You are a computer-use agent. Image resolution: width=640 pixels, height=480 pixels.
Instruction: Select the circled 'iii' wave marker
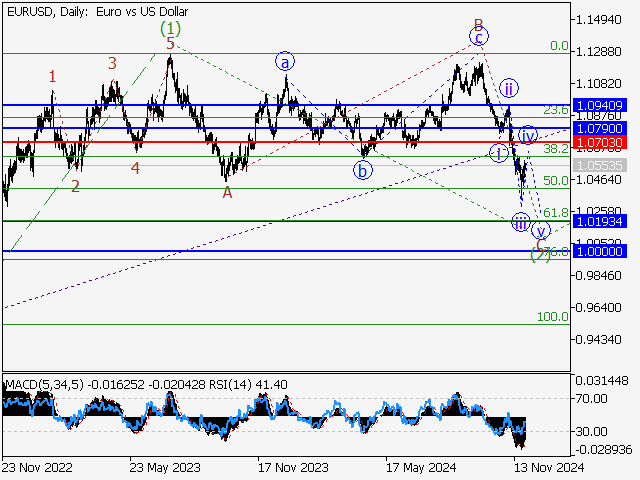520,222
